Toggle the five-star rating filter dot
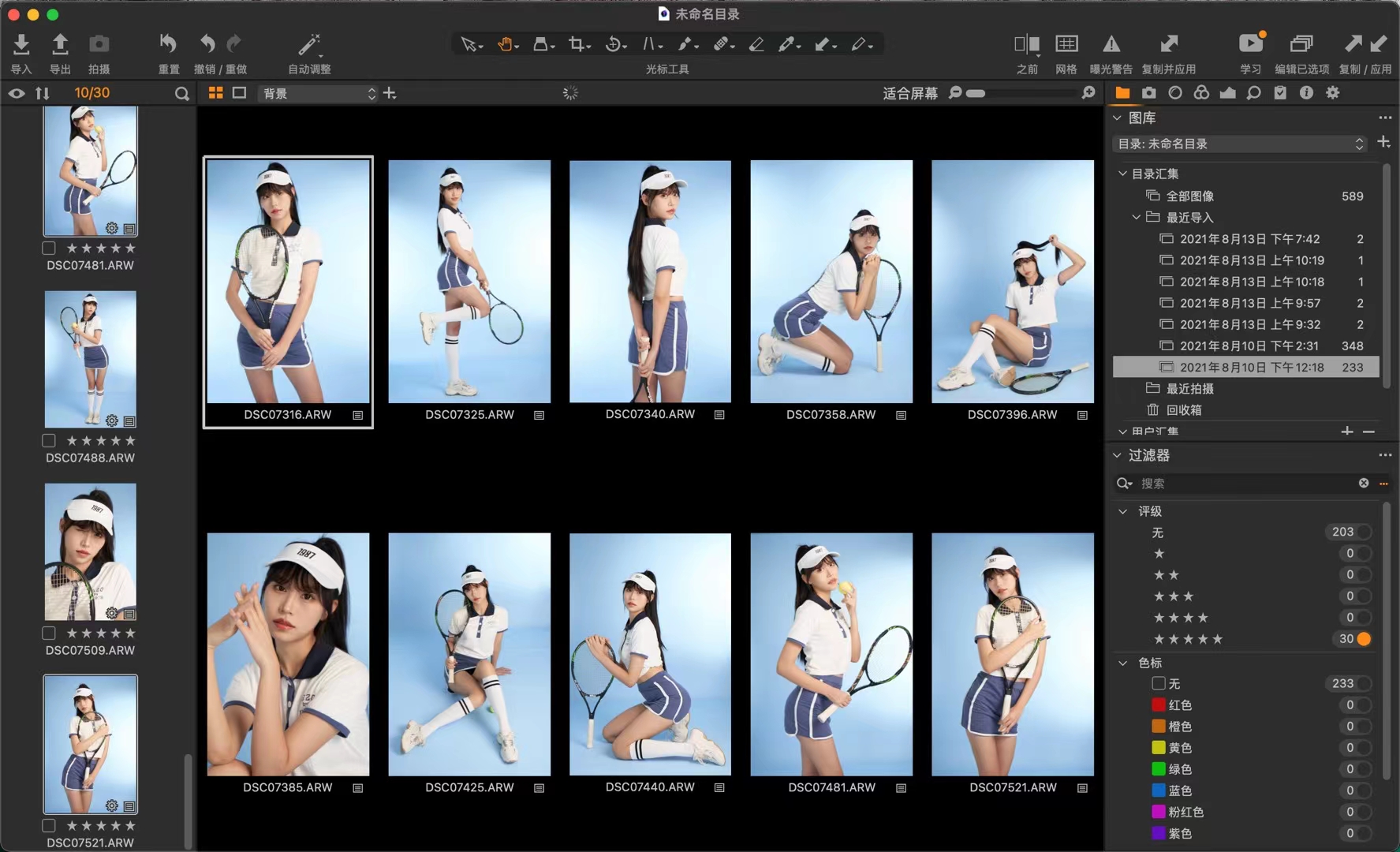Image resolution: width=1400 pixels, height=852 pixels. pyautogui.click(x=1363, y=639)
